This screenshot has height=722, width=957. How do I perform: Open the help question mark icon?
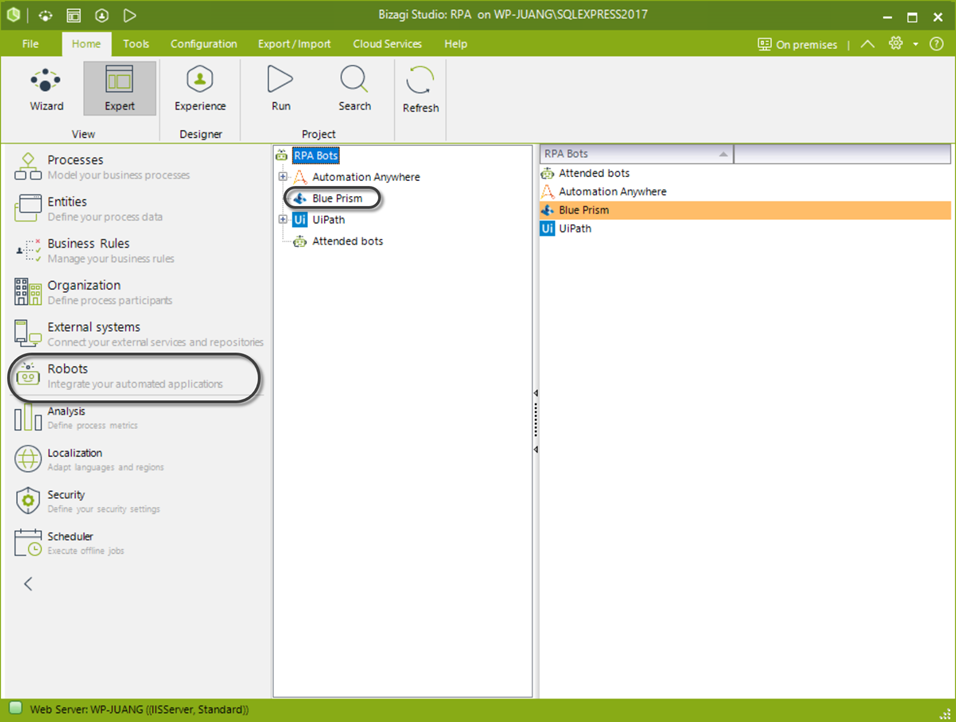(936, 44)
